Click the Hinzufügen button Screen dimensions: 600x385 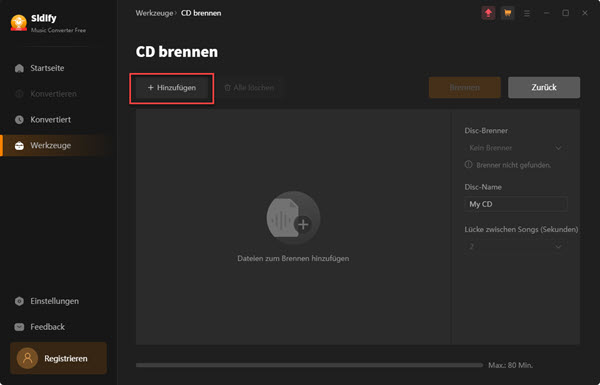click(x=172, y=88)
